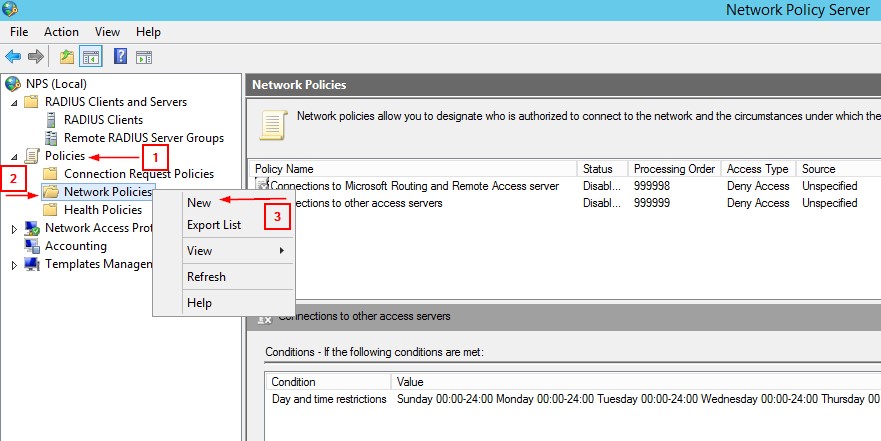Select RADIUS Clients tree item
Screen dimensions: 881x441
click(103, 120)
